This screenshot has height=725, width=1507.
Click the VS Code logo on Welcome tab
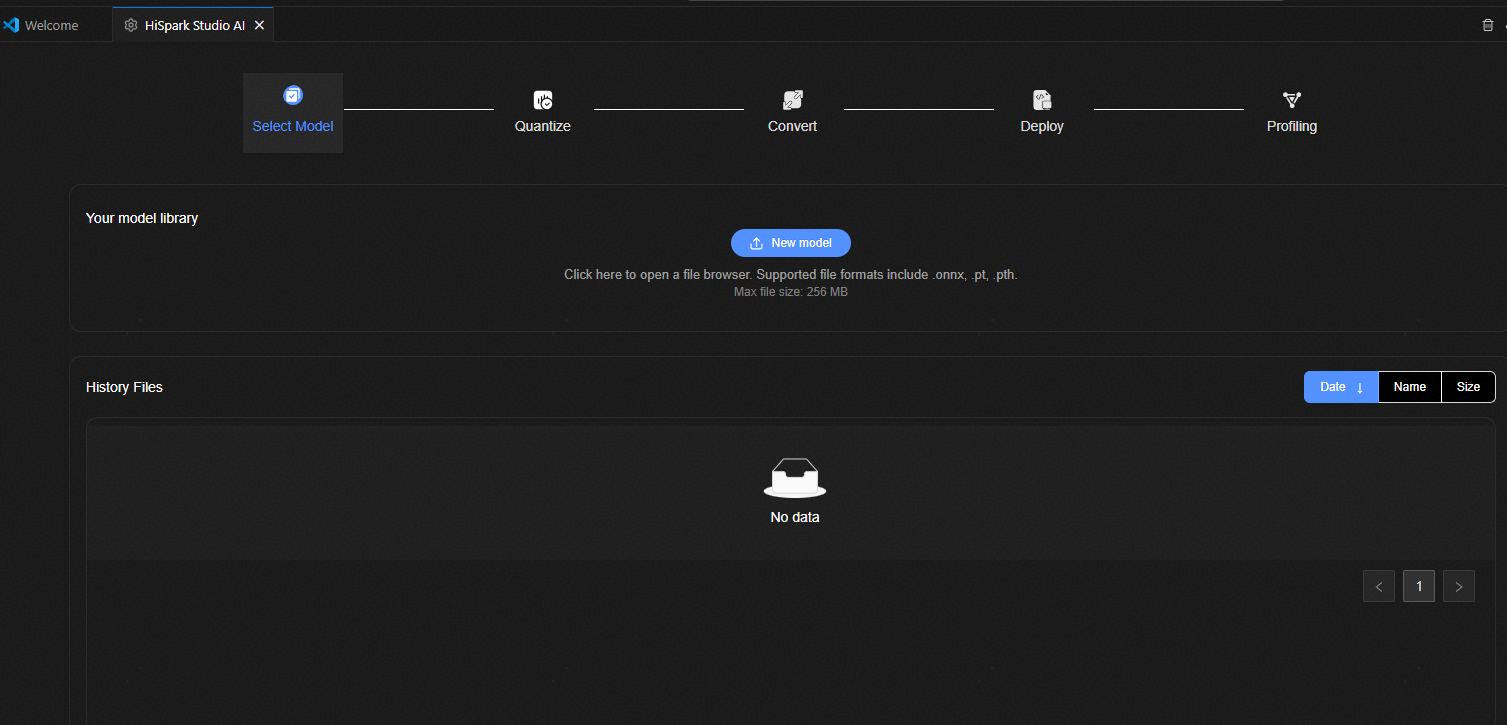point(12,25)
